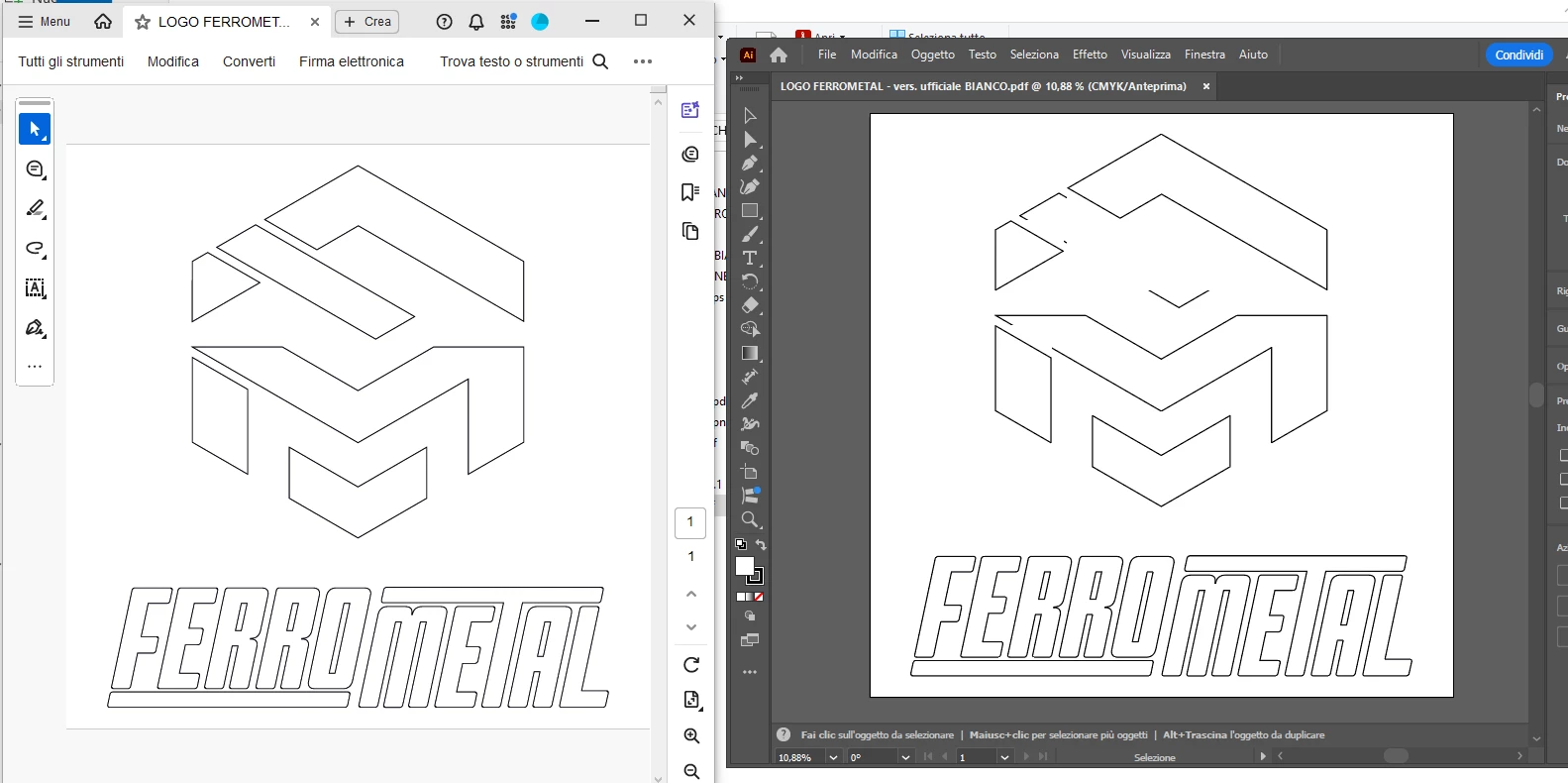Select the Type tool in Illustrator
This screenshot has height=783, width=1568.
pos(750,259)
